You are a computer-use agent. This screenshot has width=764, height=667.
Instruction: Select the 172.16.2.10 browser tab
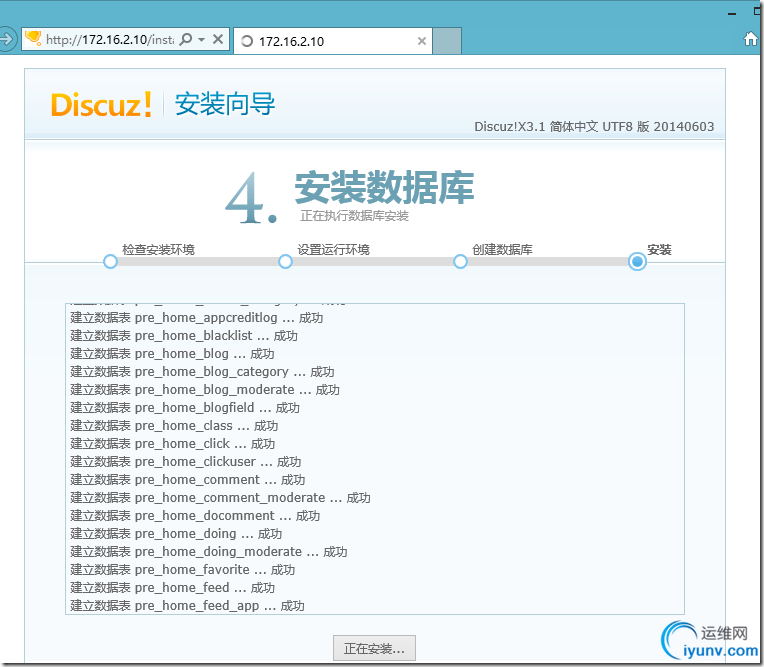(333, 41)
